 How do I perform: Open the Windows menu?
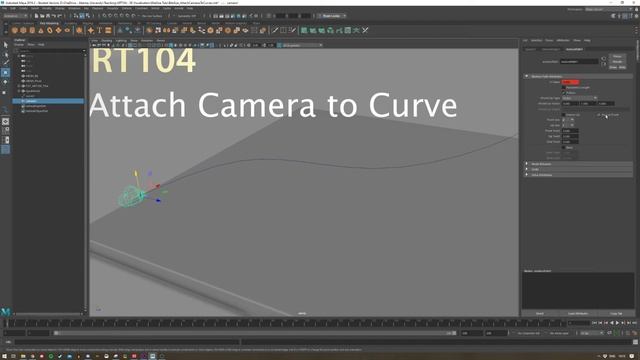(74, 8)
